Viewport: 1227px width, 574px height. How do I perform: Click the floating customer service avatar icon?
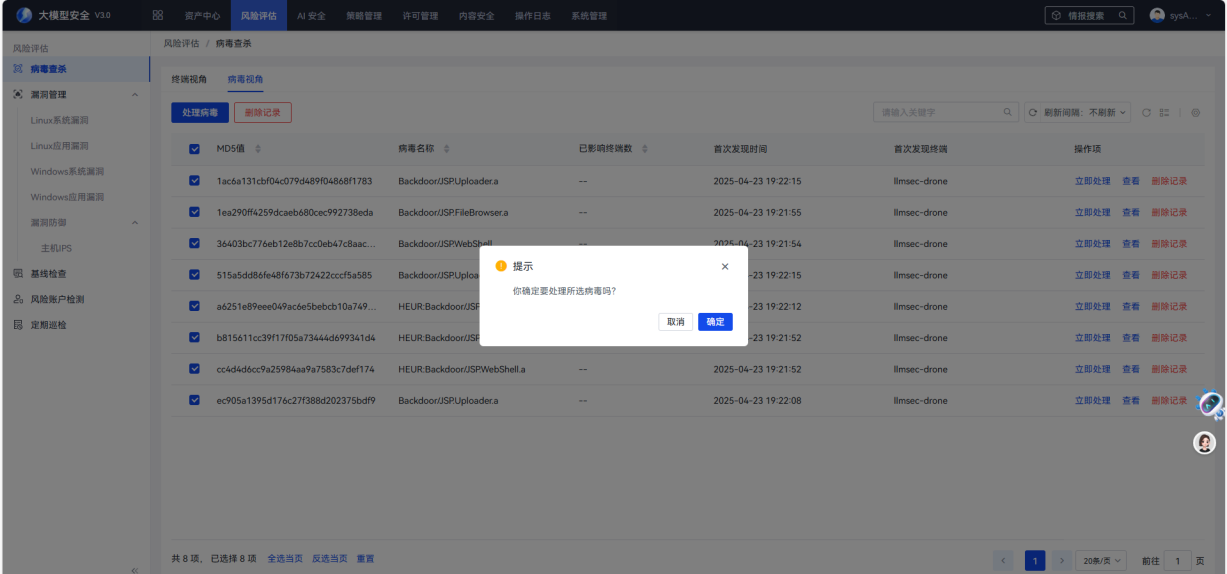1205,442
